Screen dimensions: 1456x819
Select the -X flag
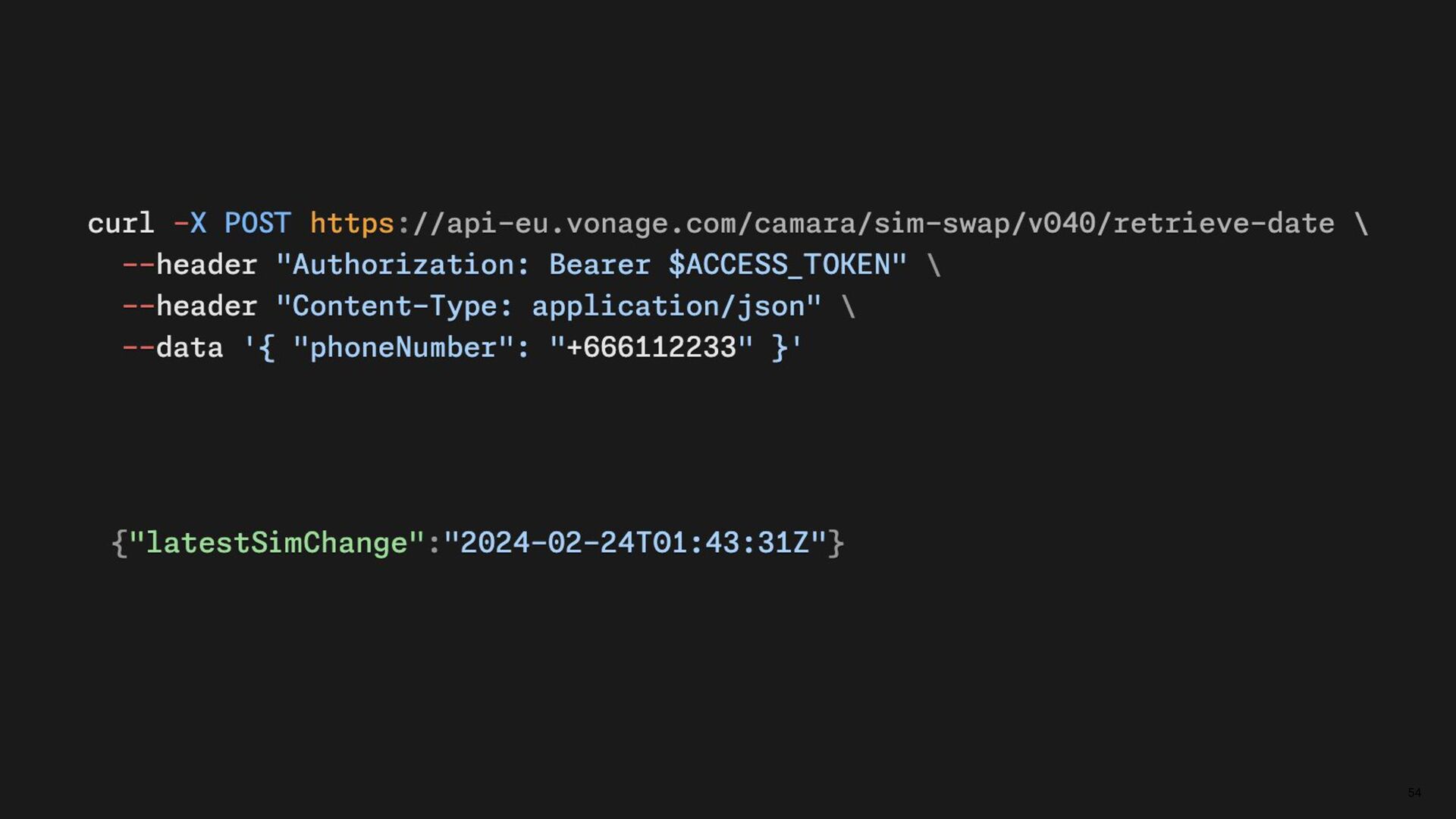tap(190, 224)
